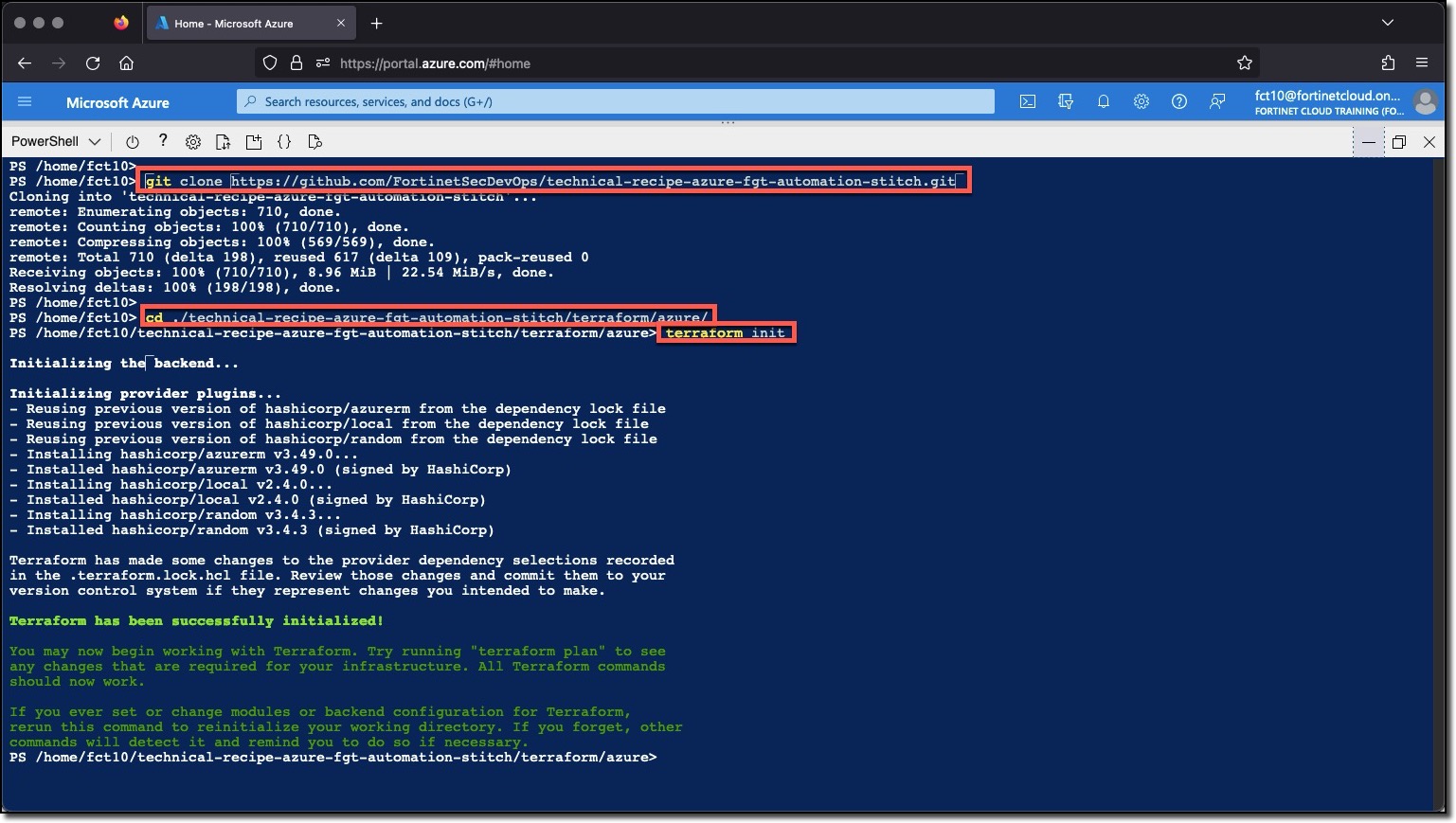1456x823 pixels.
Task: Open Cloud Shell settings gear
Action: pyautogui.click(x=193, y=142)
